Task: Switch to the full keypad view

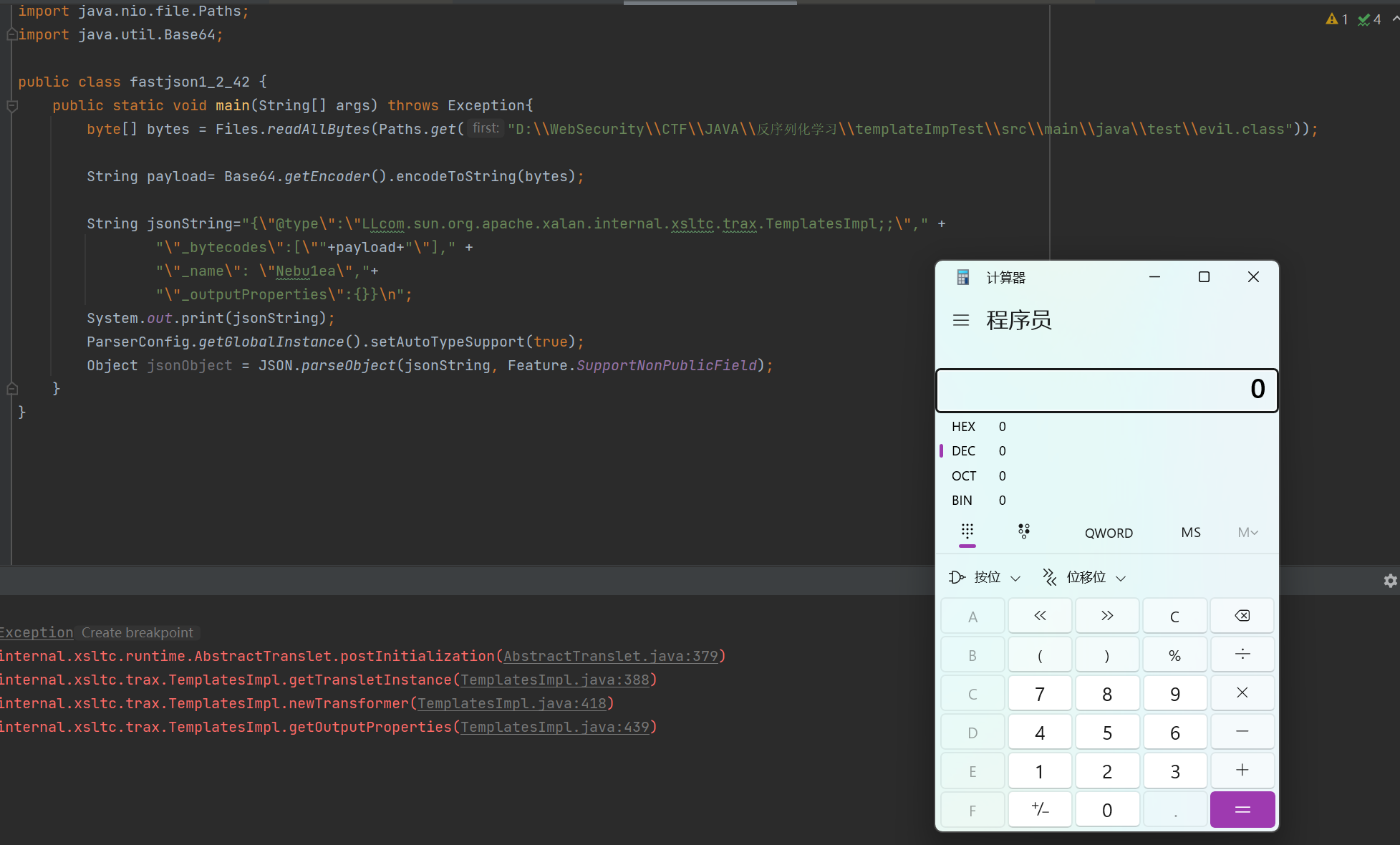Action: click(x=967, y=531)
